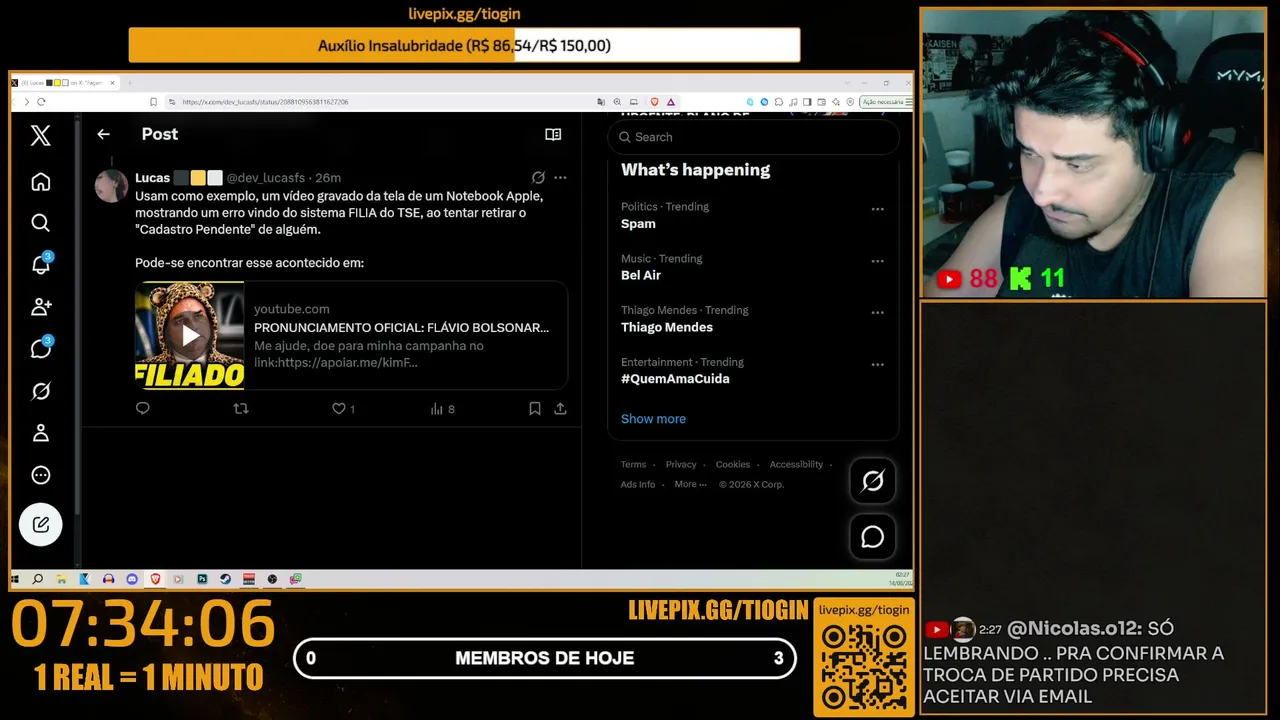Click the browser address bar URL
The height and width of the screenshot is (720, 1280).
265,102
